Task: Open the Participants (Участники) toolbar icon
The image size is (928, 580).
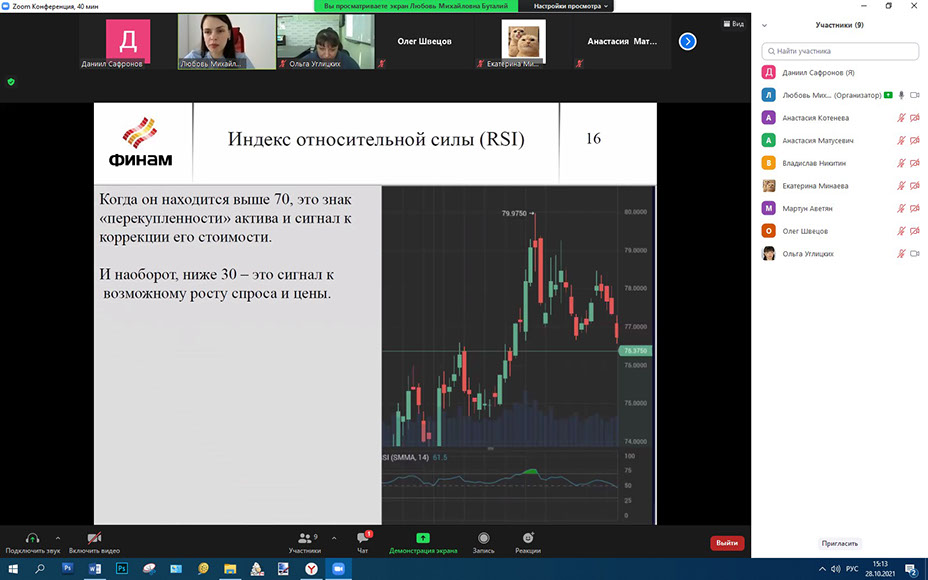Action: click(305, 538)
